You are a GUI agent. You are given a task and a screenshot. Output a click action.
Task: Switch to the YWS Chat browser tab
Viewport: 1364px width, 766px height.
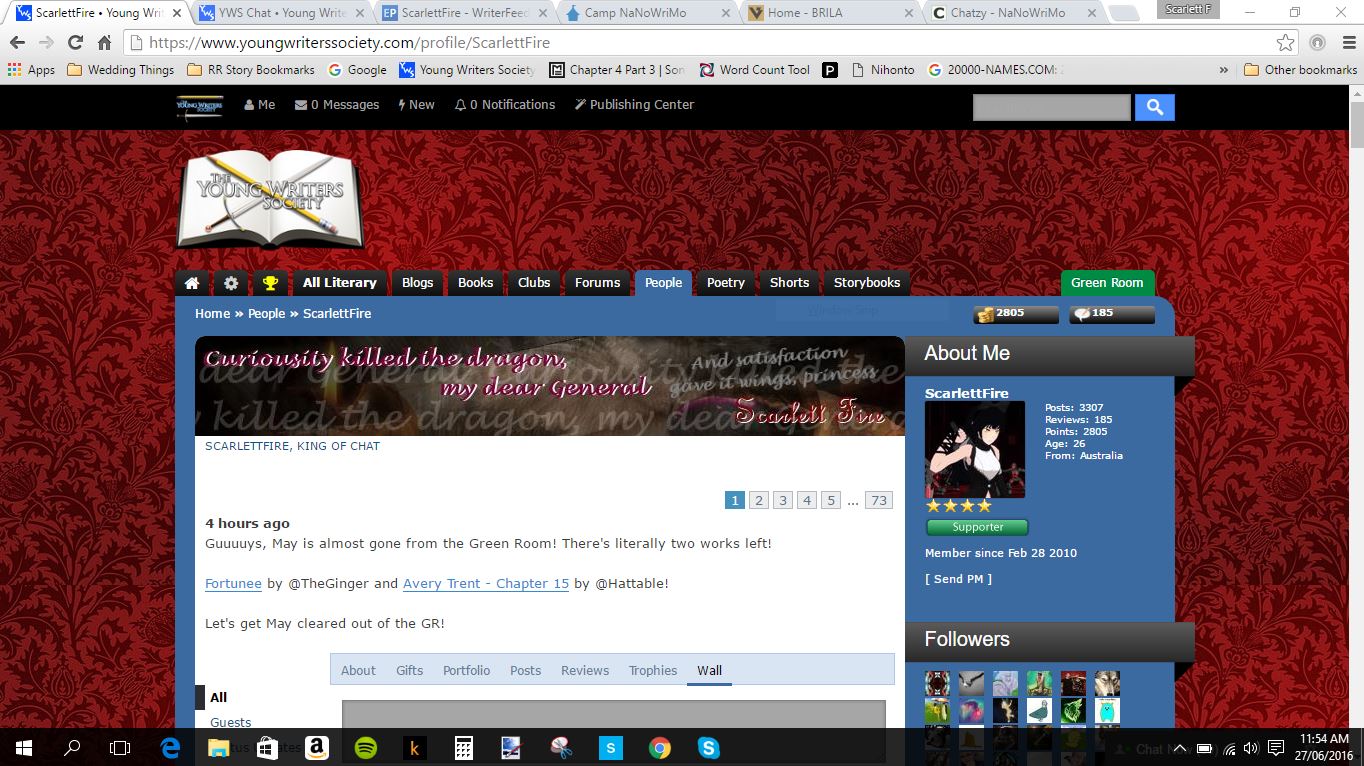[280, 13]
